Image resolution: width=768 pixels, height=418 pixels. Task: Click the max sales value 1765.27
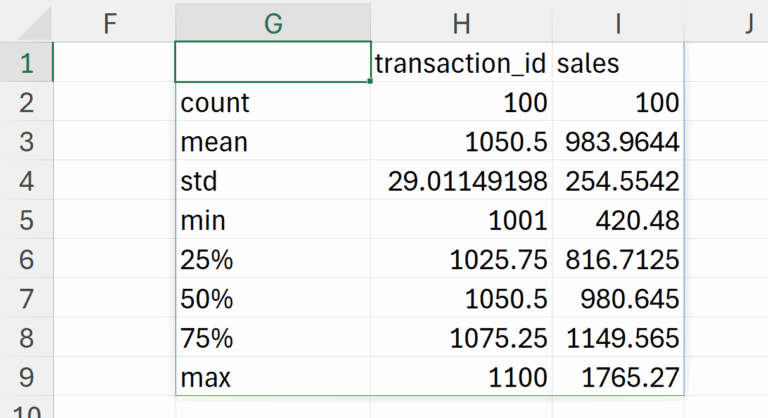coord(617,379)
